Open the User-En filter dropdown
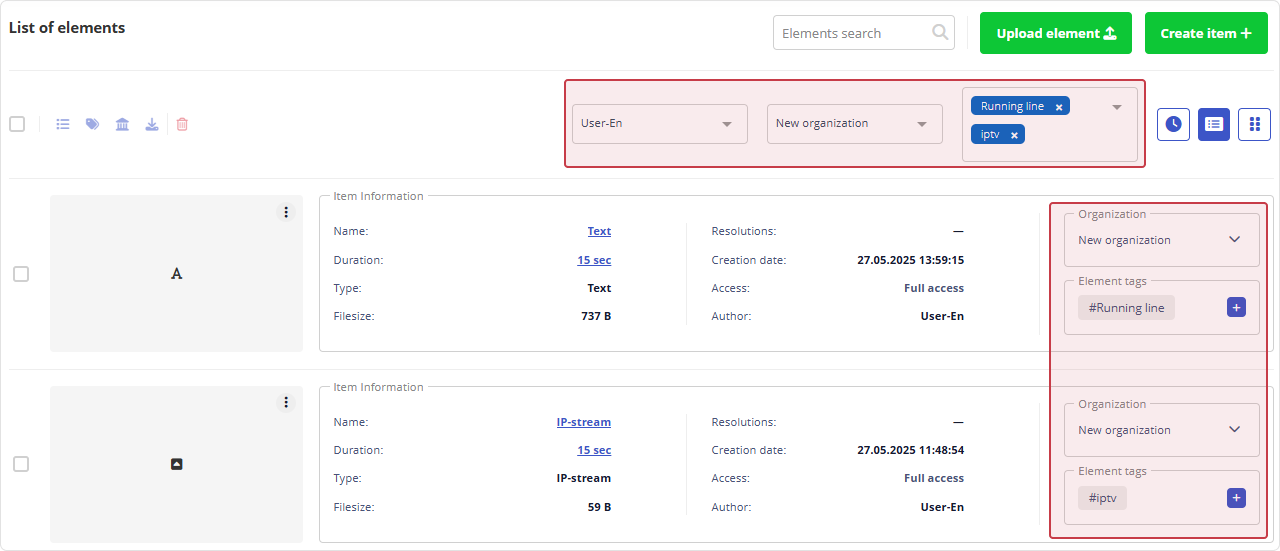 [659, 124]
